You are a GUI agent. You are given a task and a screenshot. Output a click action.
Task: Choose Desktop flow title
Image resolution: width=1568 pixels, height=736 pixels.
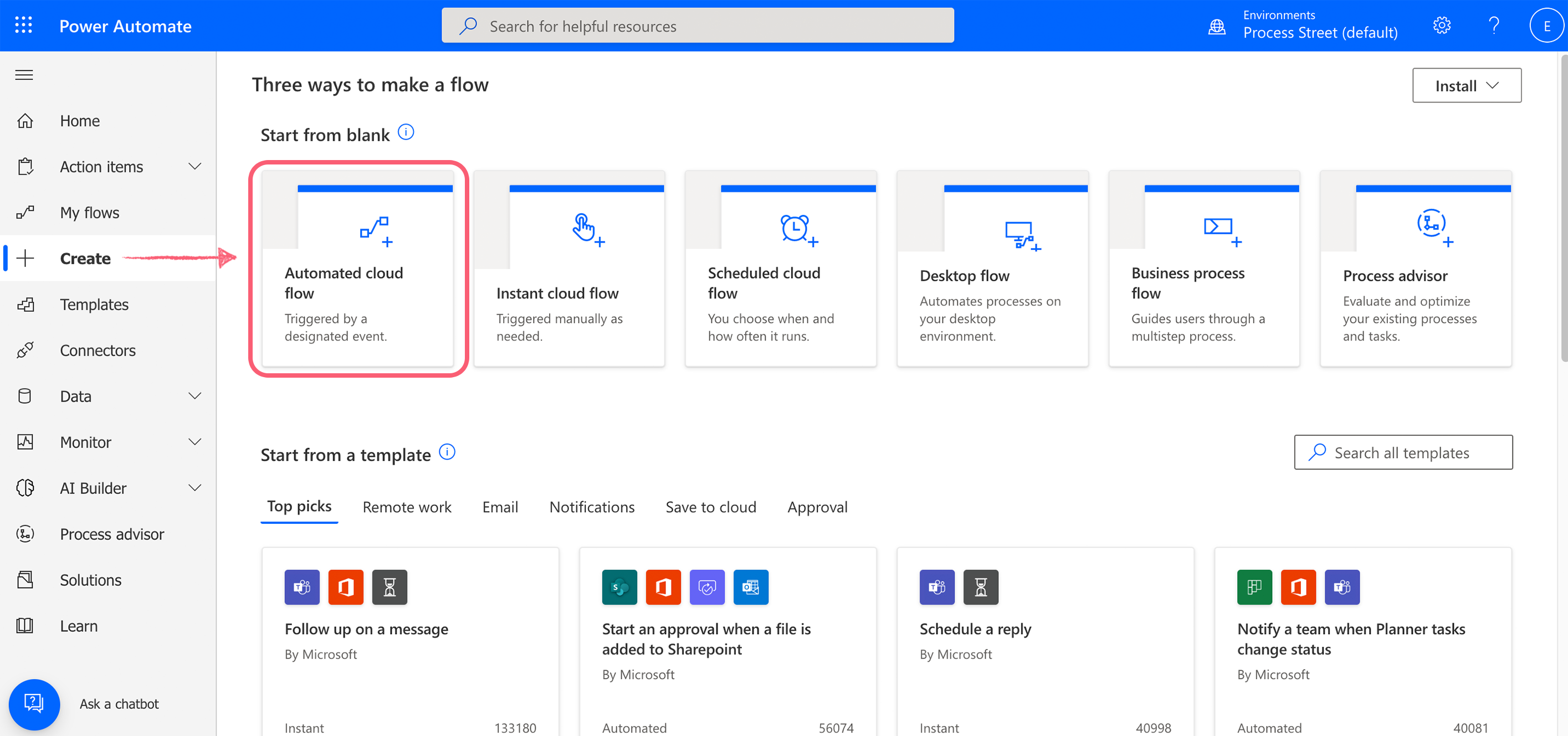pyautogui.click(x=964, y=276)
